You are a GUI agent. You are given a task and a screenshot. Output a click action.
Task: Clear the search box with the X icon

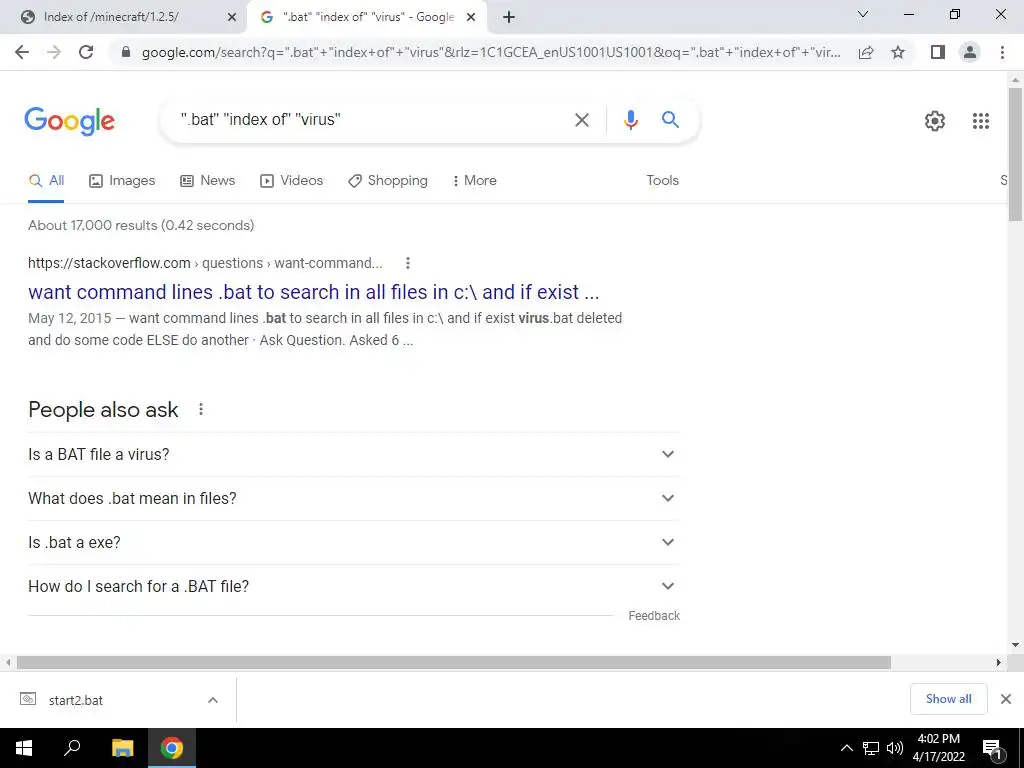point(581,120)
